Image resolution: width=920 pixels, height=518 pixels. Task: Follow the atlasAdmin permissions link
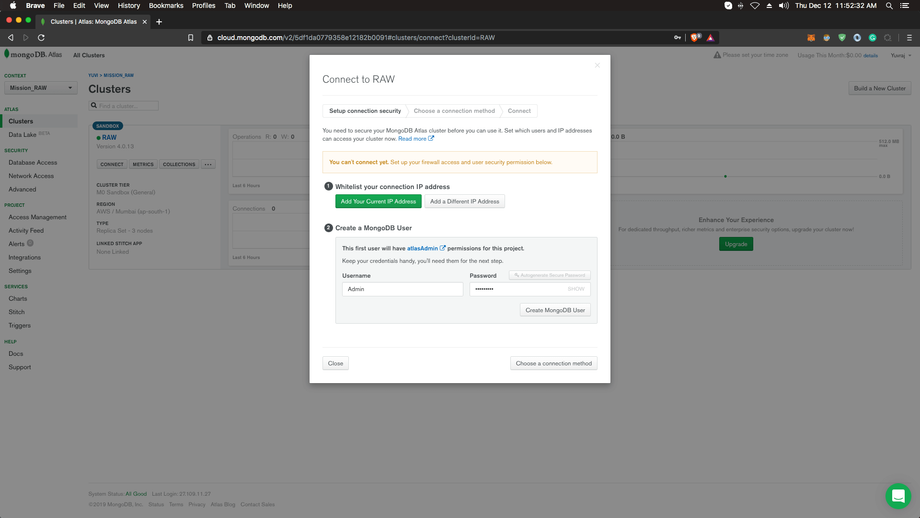[x=422, y=248]
